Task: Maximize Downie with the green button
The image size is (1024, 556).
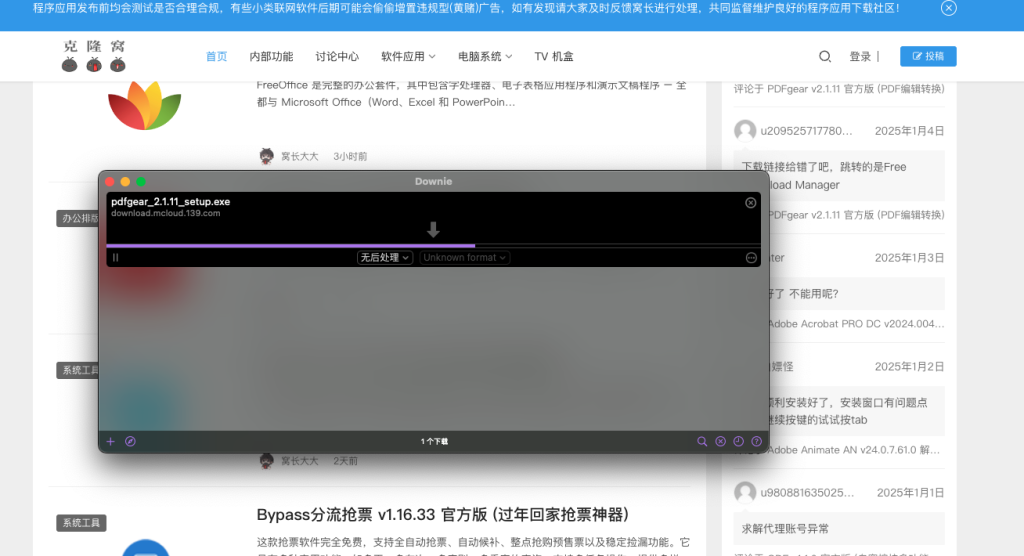Action: point(141,182)
